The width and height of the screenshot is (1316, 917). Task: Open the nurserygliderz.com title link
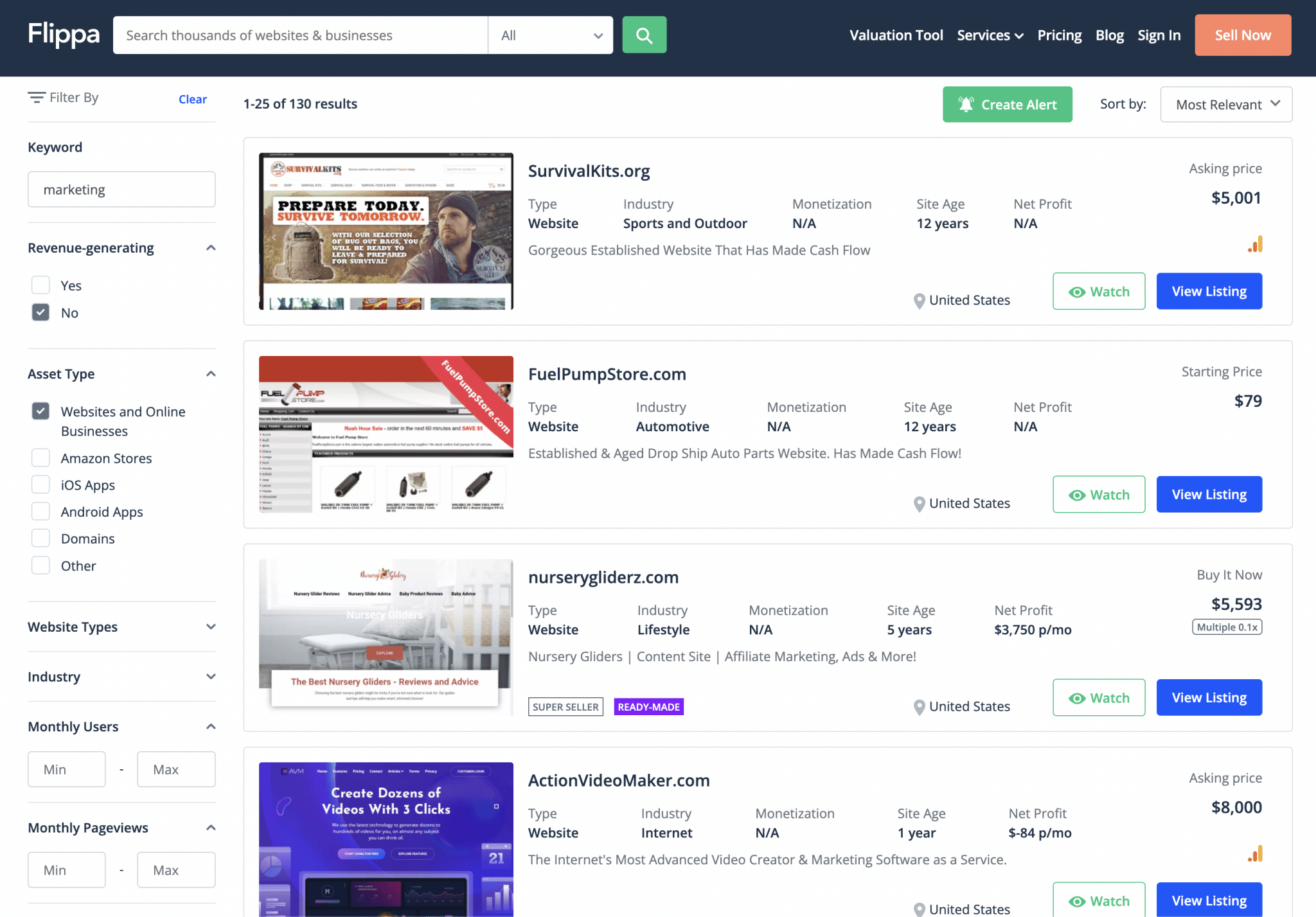603,577
